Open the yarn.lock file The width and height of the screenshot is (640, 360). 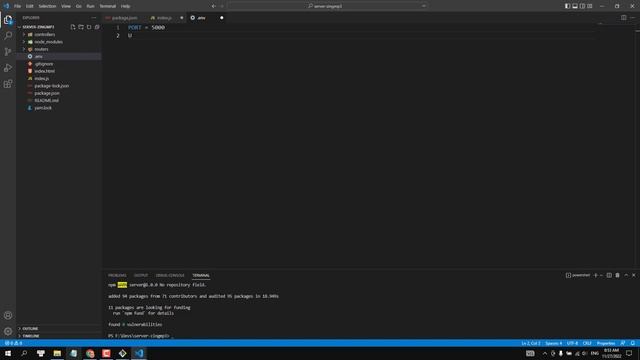point(43,108)
